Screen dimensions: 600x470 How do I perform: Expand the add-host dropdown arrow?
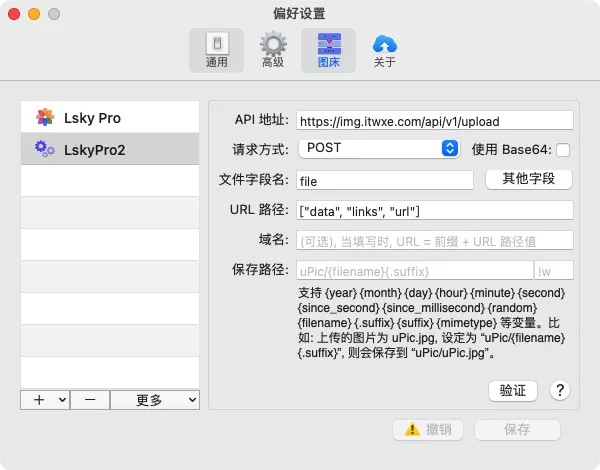63,400
